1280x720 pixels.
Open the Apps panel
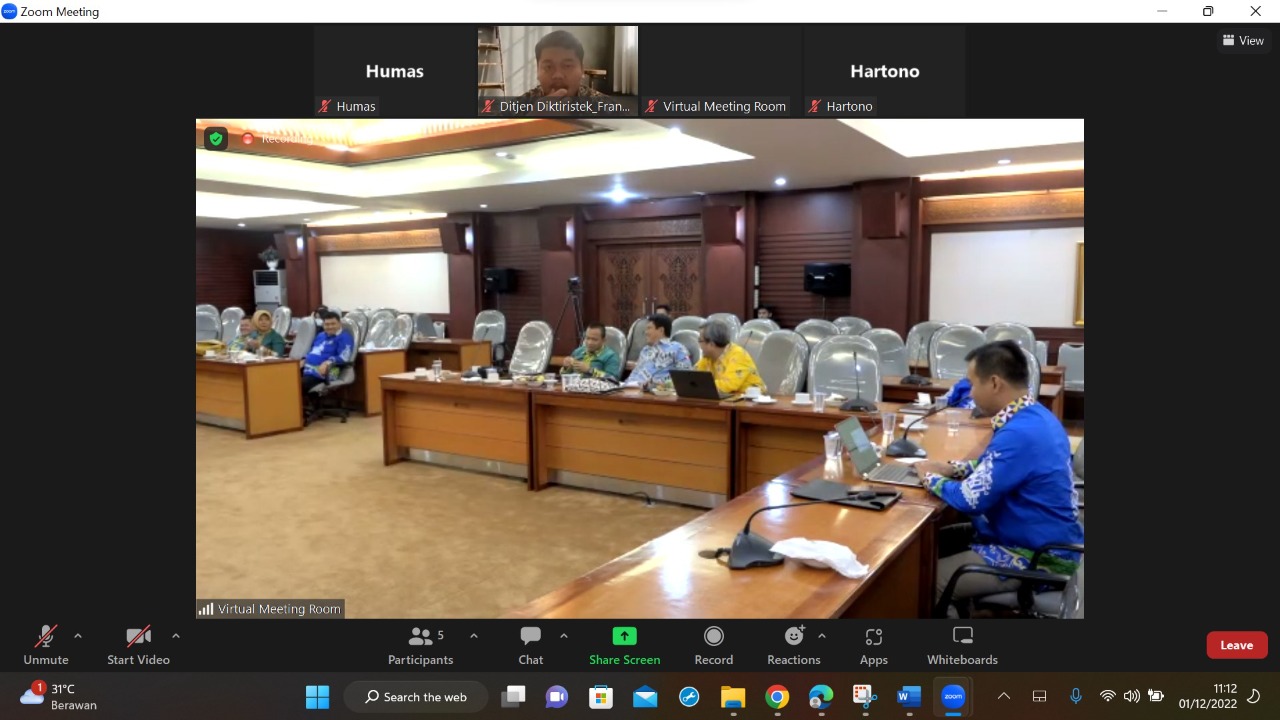(x=873, y=645)
